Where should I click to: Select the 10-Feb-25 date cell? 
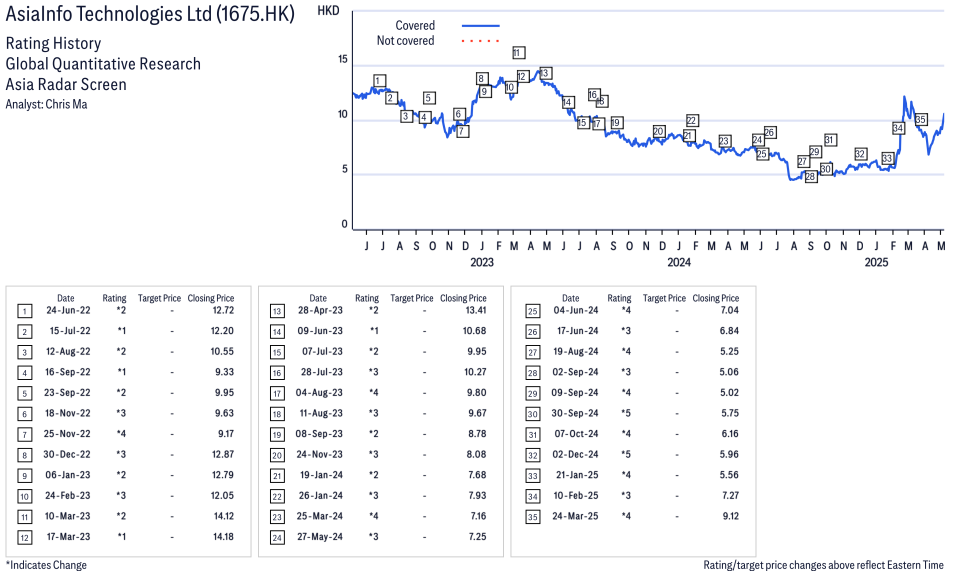576,496
